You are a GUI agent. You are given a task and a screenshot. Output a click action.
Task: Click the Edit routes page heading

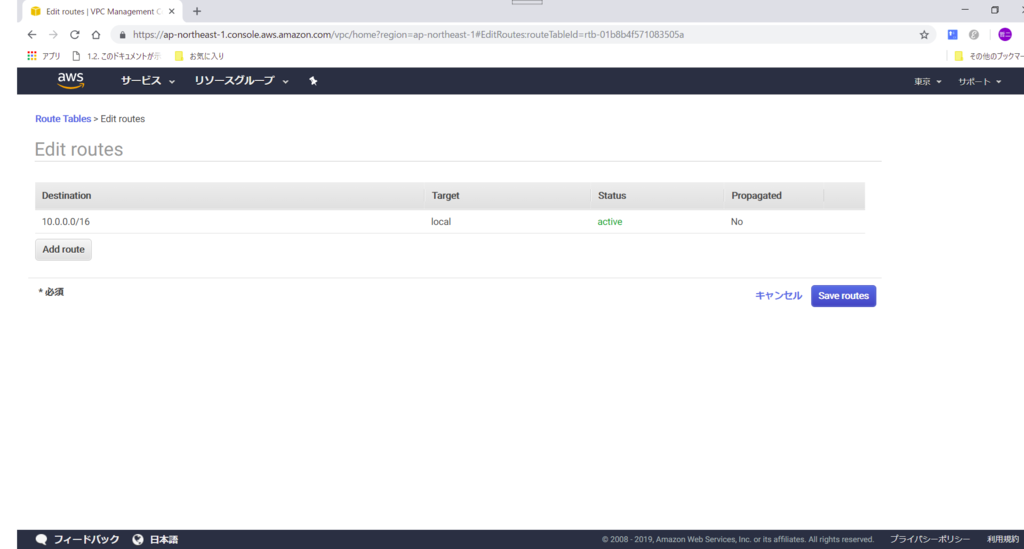(x=79, y=149)
